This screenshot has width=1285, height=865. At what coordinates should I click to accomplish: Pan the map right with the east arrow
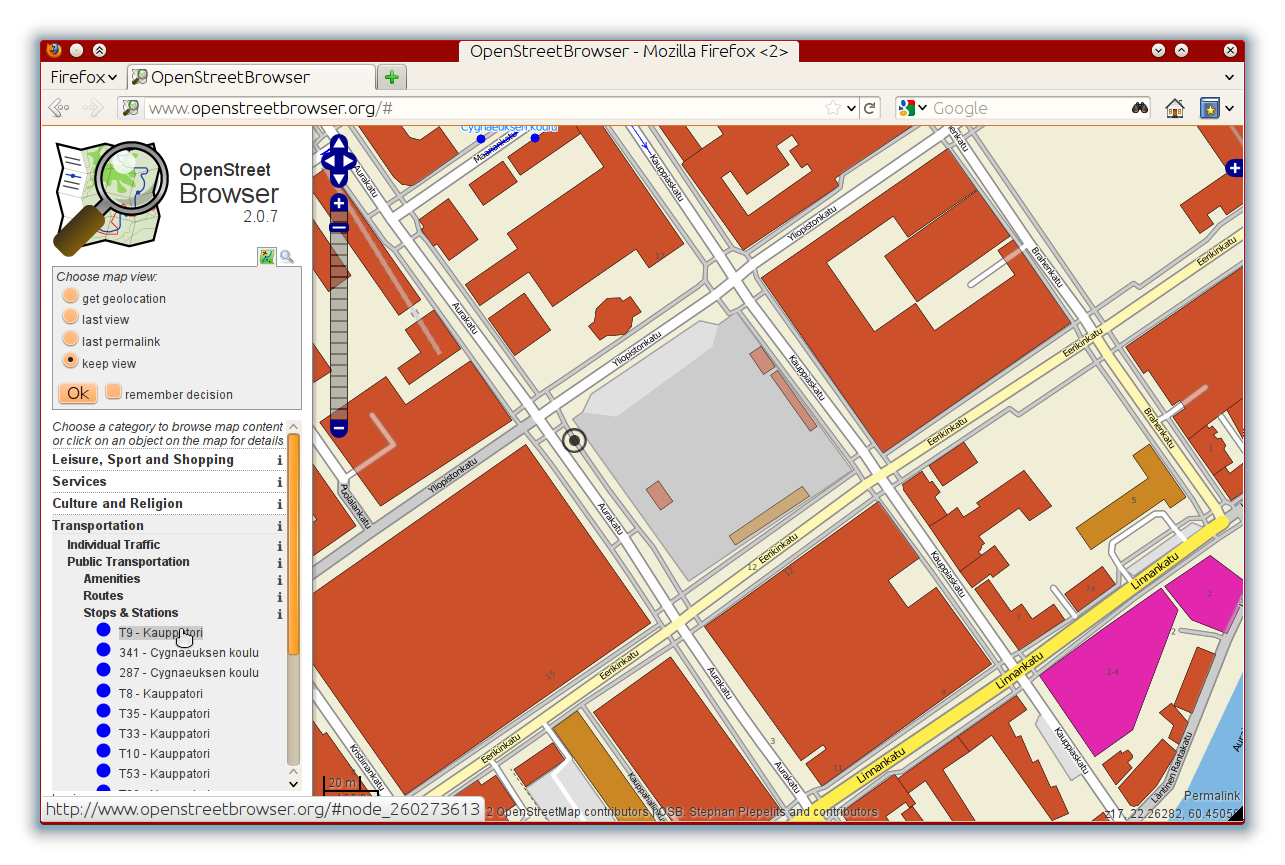click(350, 161)
